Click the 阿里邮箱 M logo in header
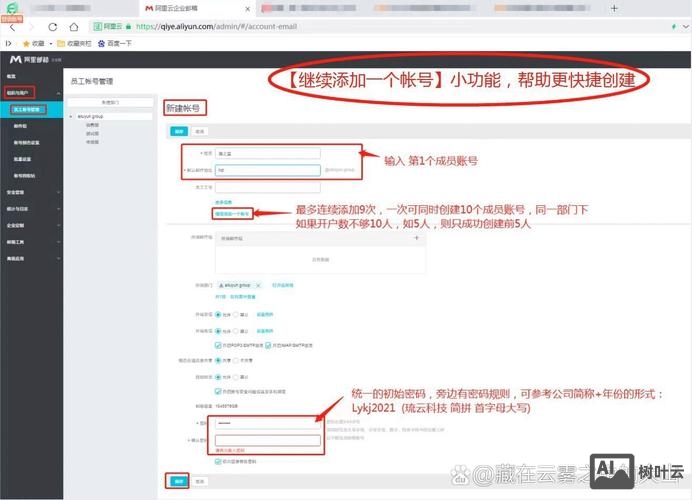The width and height of the screenshot is (692, 500). click(15, 59)
